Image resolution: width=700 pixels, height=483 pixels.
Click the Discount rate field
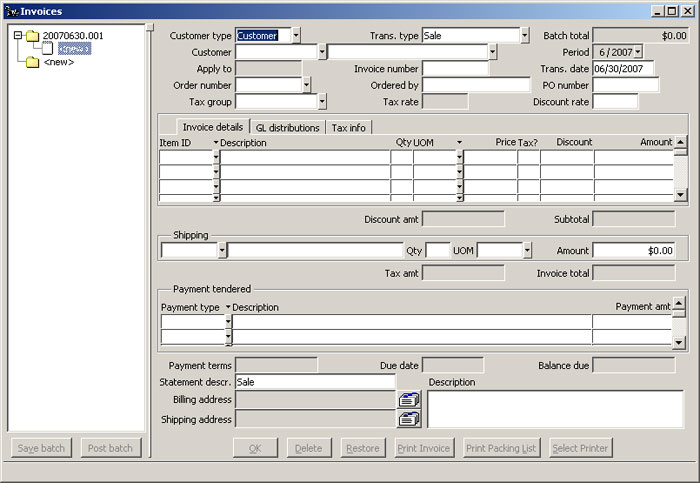(615, 101)
